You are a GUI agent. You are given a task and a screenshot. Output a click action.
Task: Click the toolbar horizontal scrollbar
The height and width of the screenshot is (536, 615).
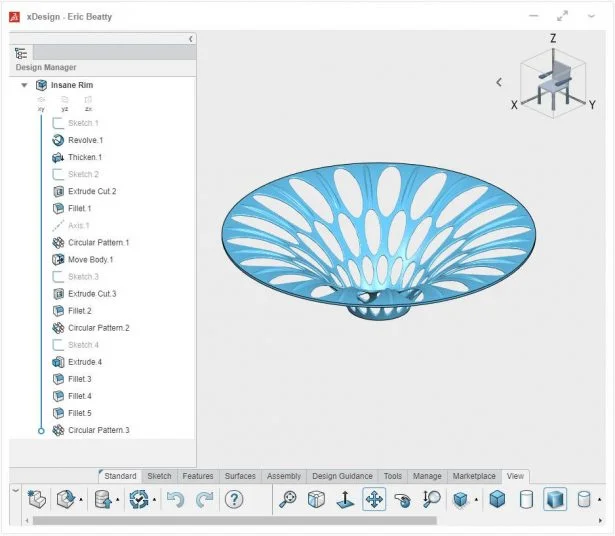230,520
